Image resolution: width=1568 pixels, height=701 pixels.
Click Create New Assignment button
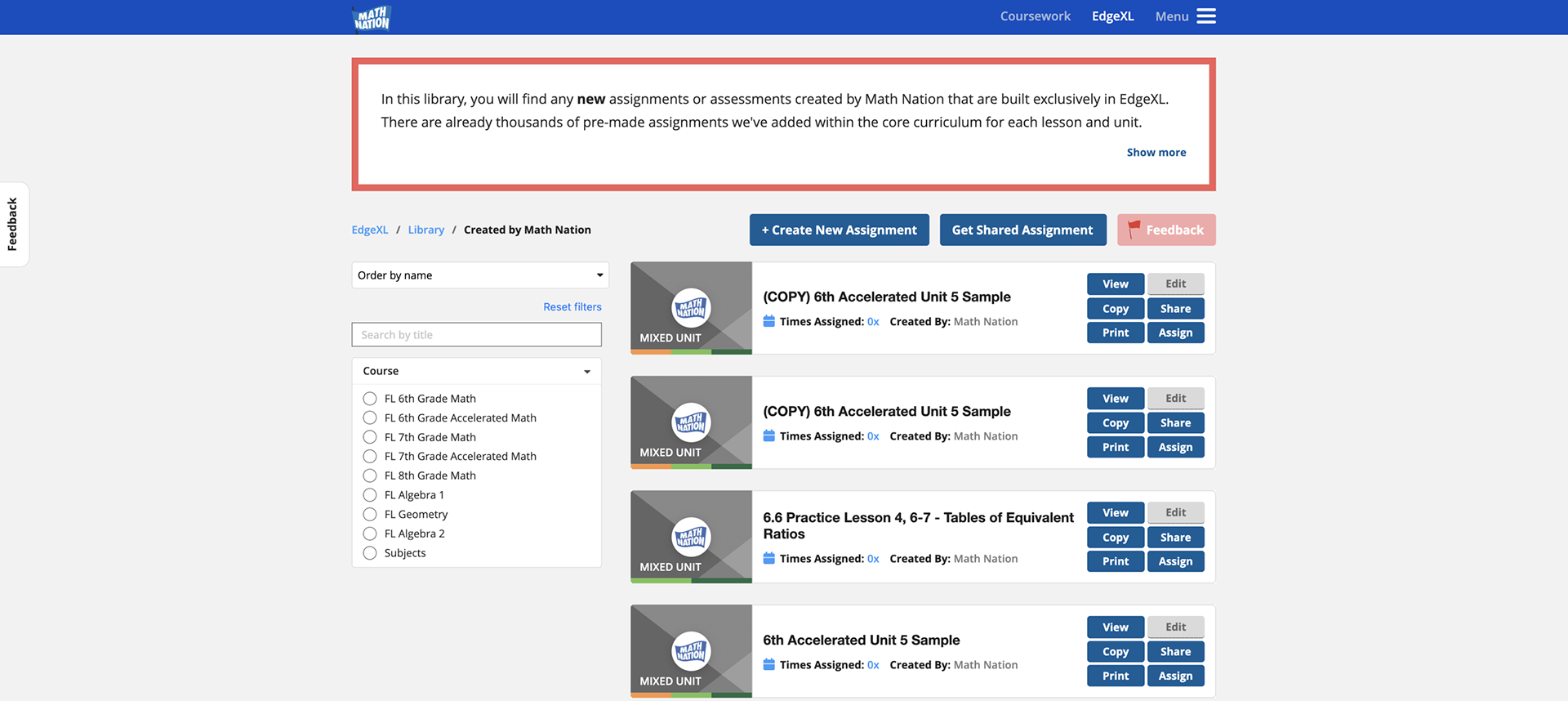coord(840,230)
